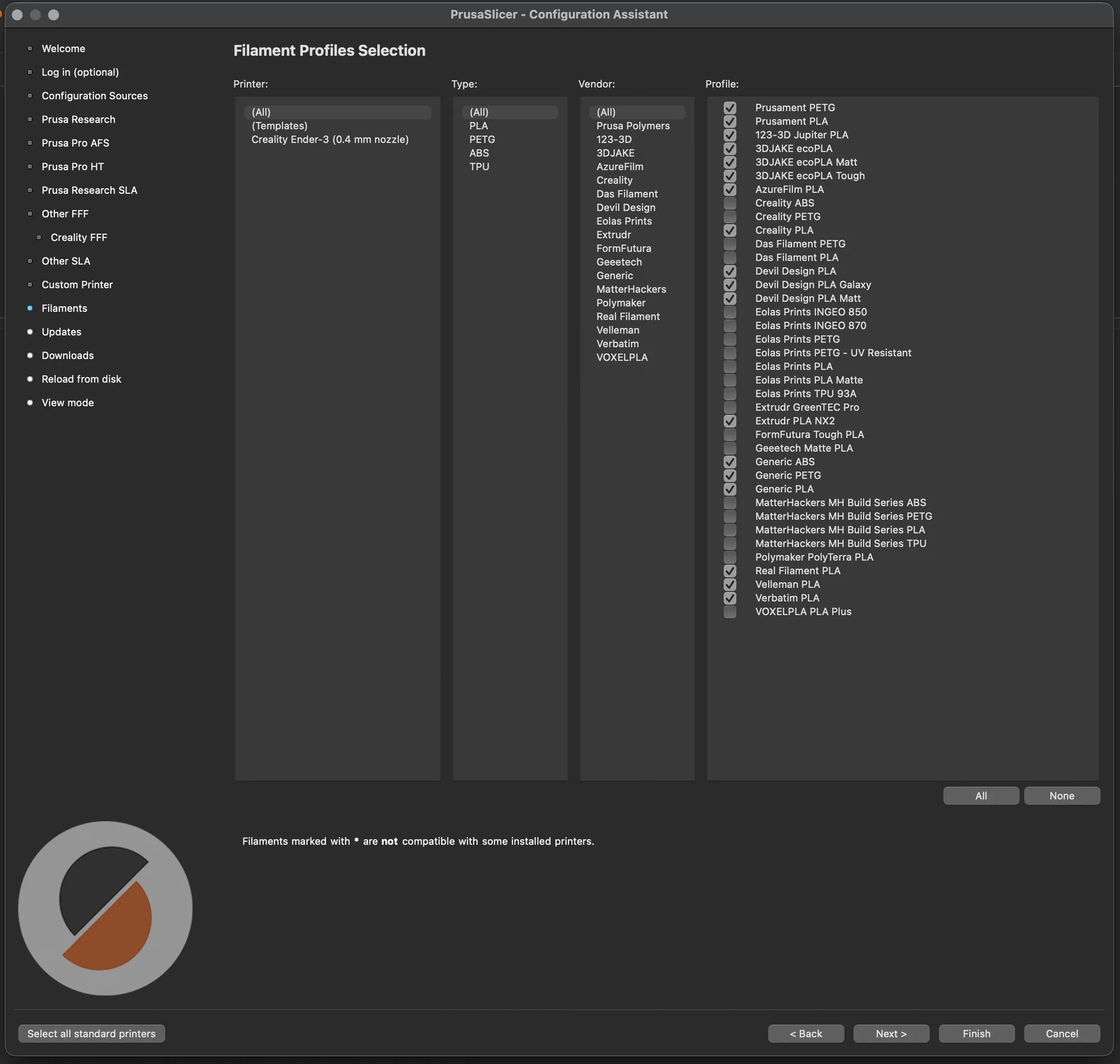Deselect all profiles with the None button
Image resolution: width=1120 pixels, height=1064 pixels.
[1062, 796]
